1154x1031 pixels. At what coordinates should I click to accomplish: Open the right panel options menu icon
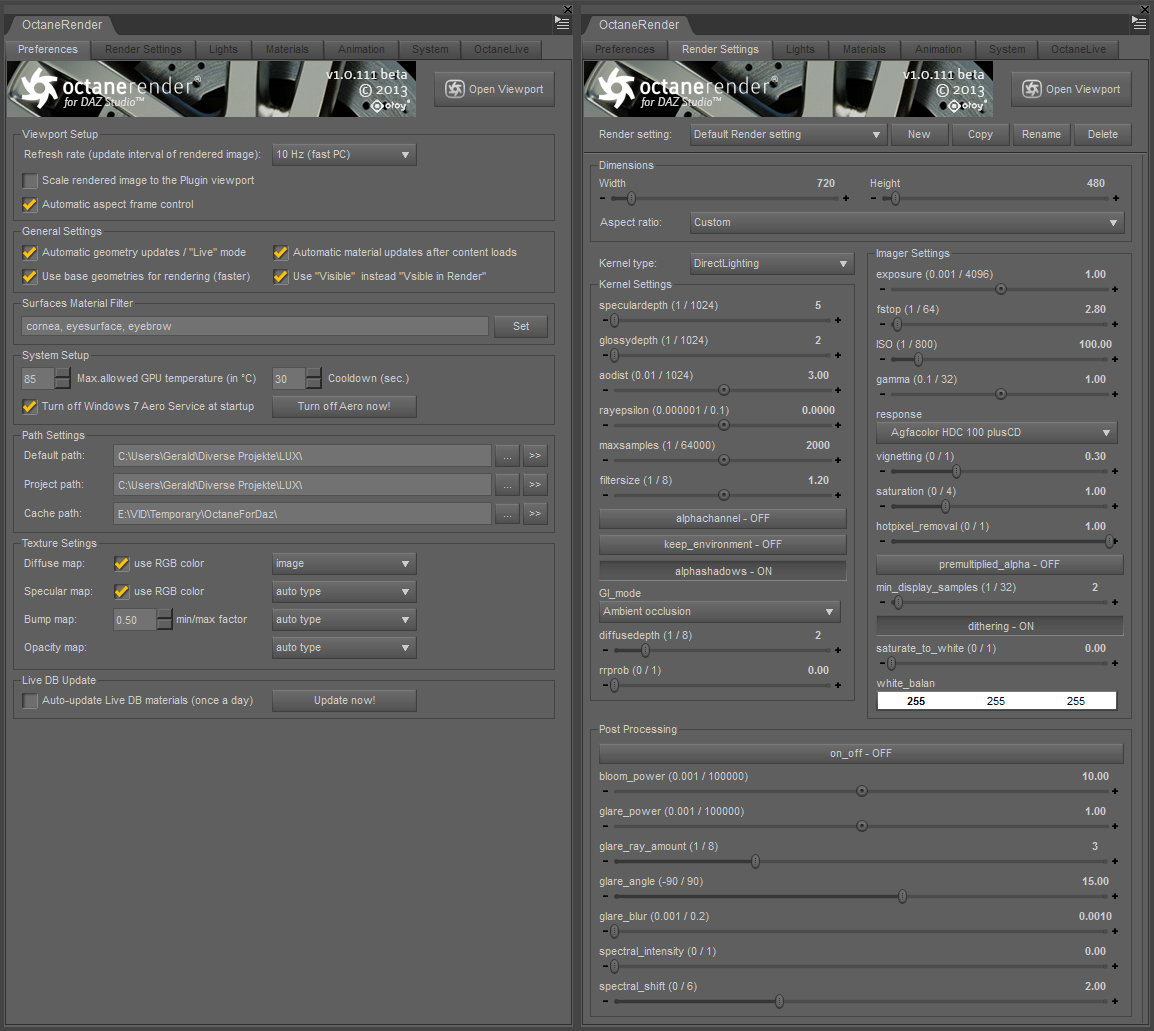click(x=1139, y=24)
